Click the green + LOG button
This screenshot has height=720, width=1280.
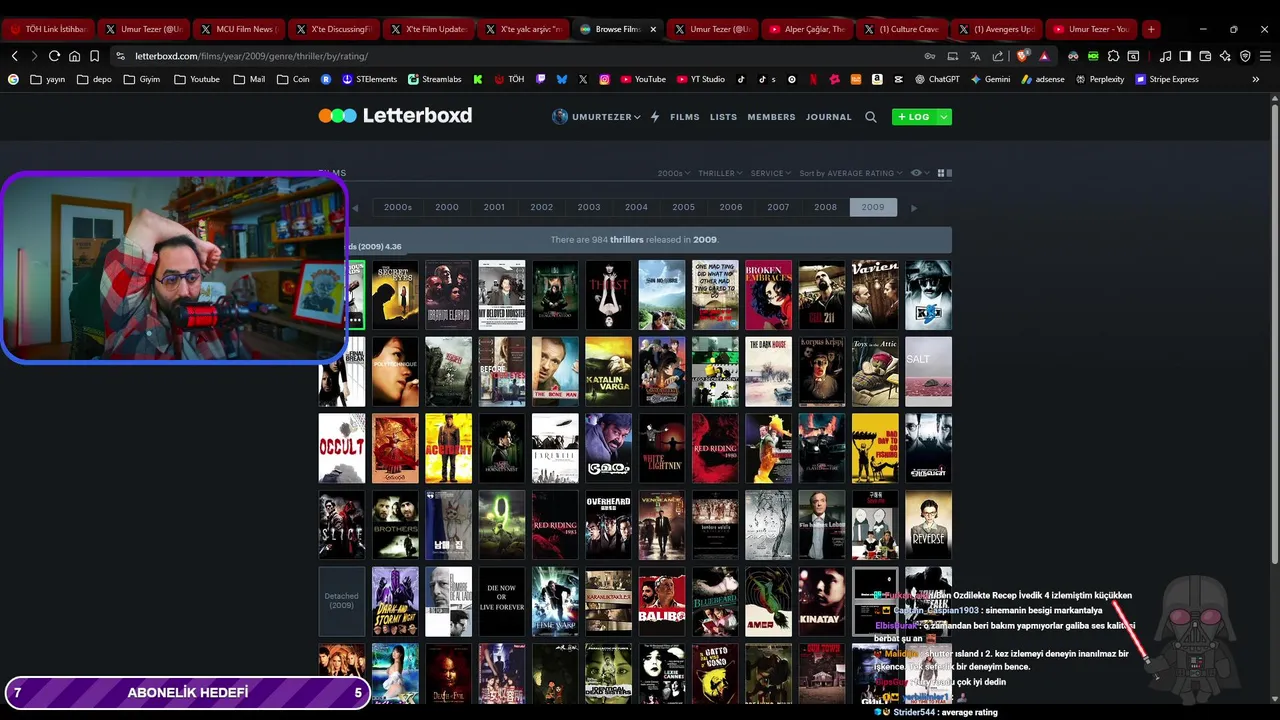tap(914, 117)
